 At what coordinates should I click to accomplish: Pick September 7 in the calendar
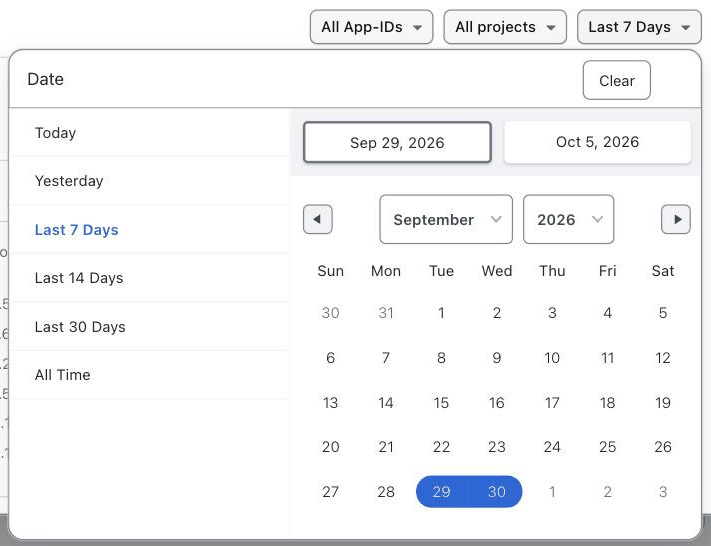click(386, 358)
